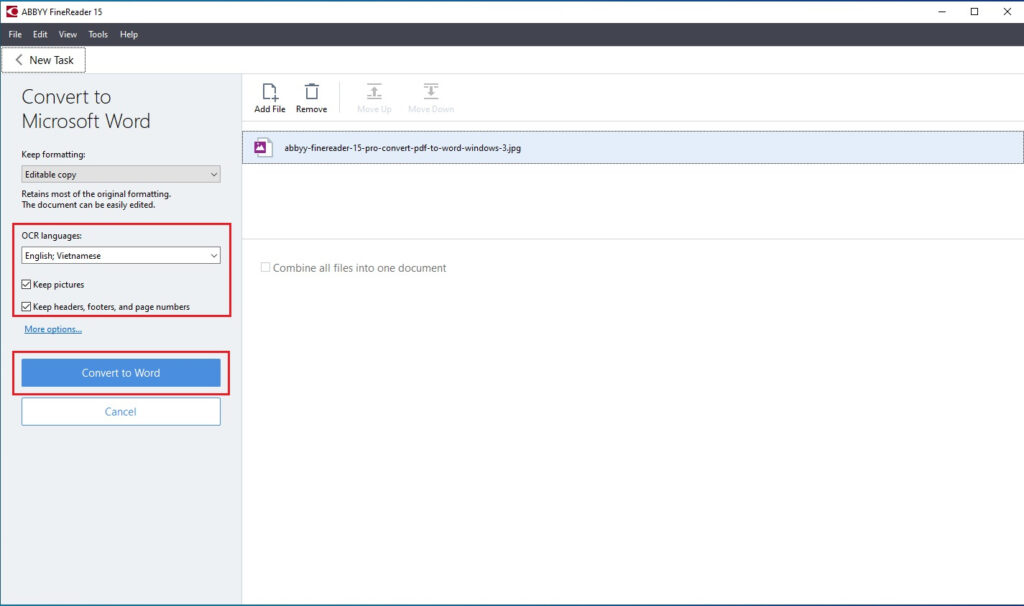Expand the OCR languages dropdown
Screen dimensions: 1024x606
coord(121,256)
